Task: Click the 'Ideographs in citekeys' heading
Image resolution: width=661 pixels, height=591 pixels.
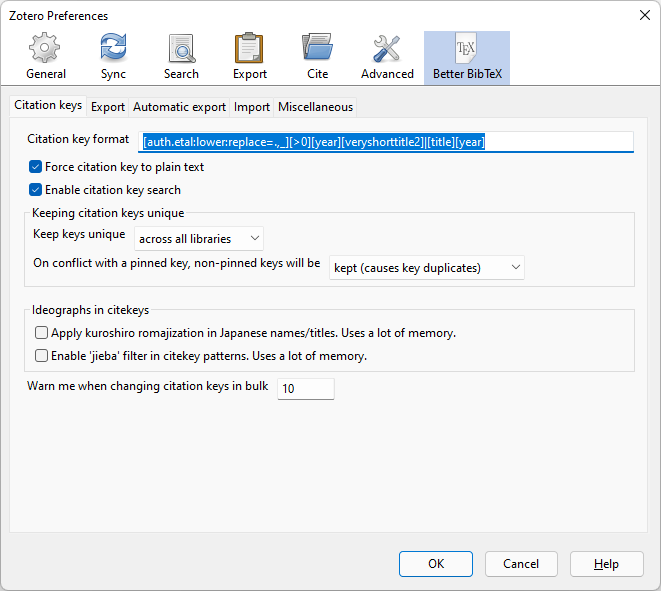Action: click(90, 310)
